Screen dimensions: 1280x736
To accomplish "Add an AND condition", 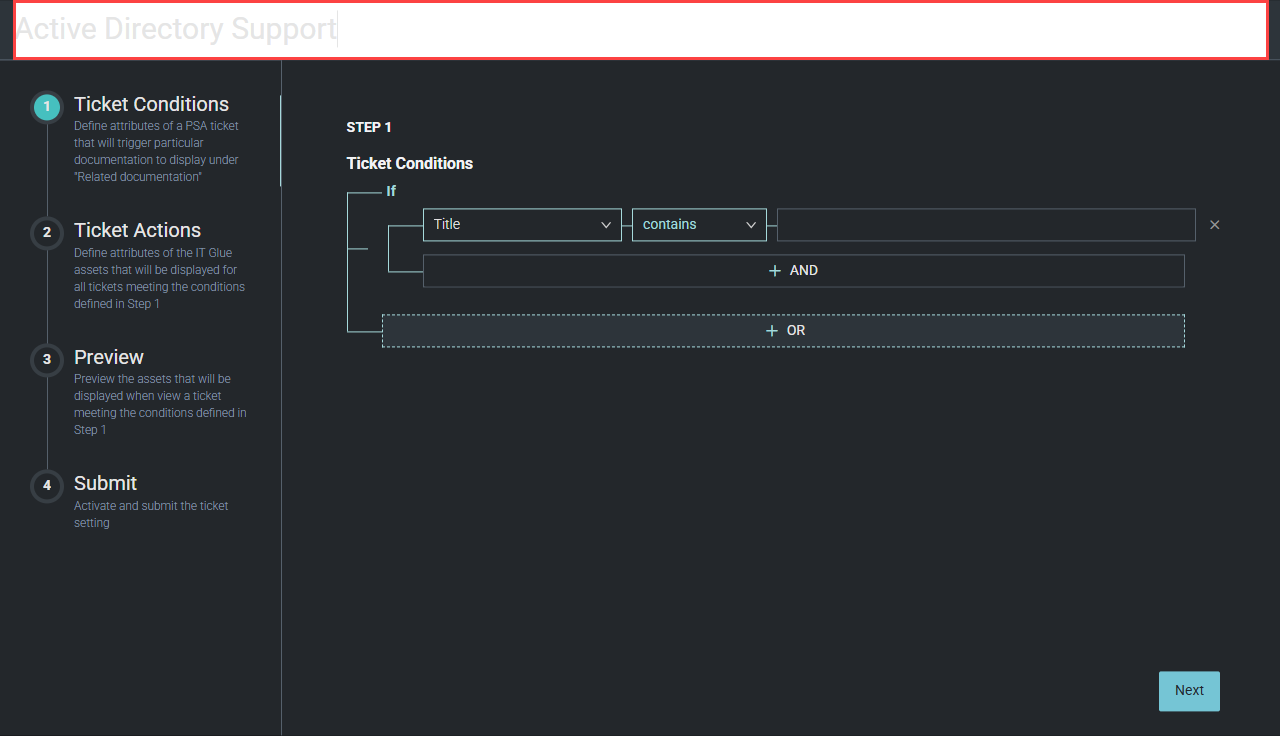I will (x=804, y=271).
